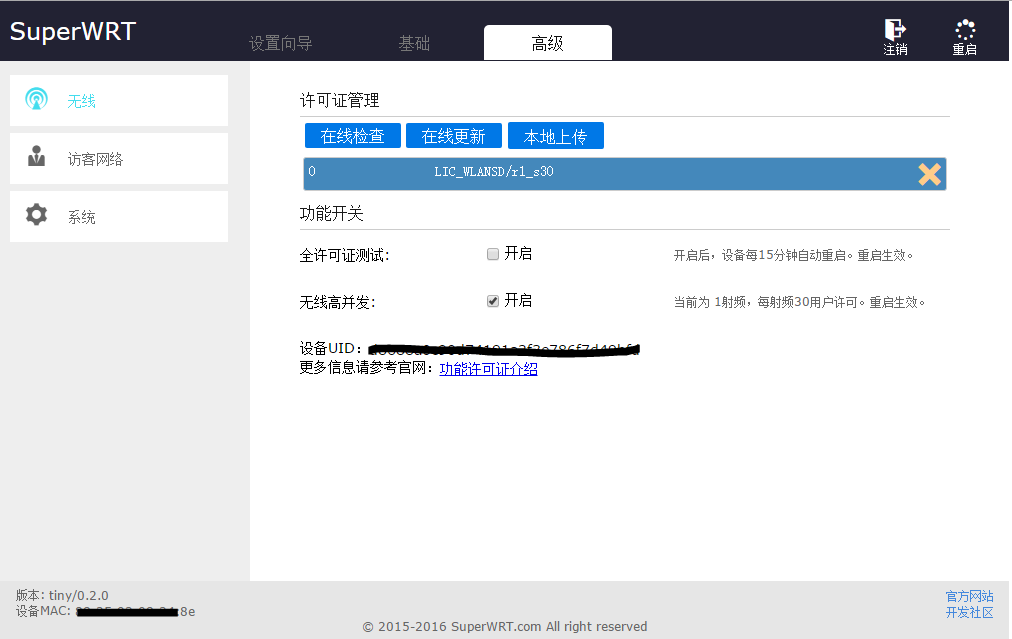Open the 官方网站 link

point(969,596)
